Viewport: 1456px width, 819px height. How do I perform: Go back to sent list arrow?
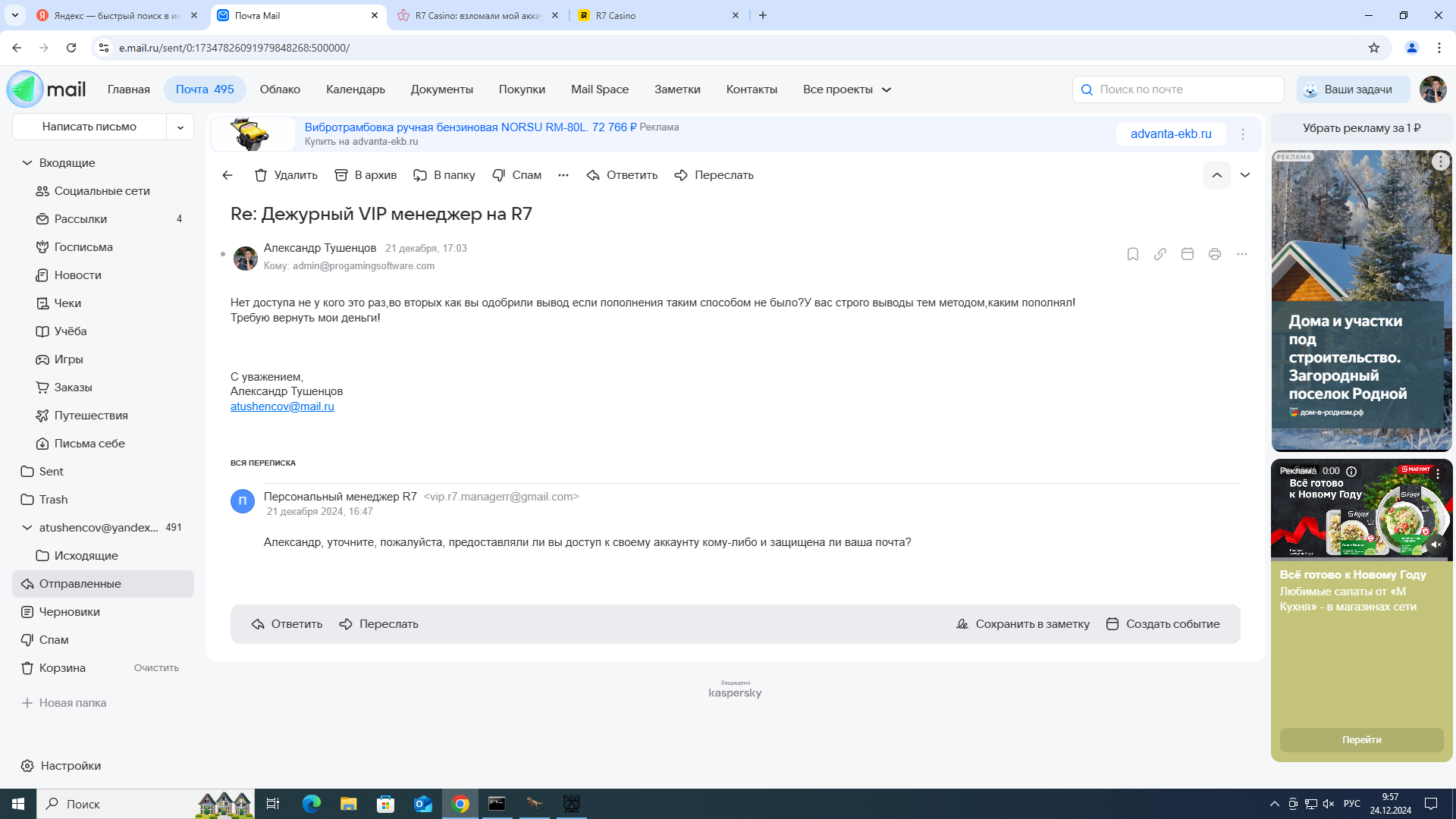point(227,175)
